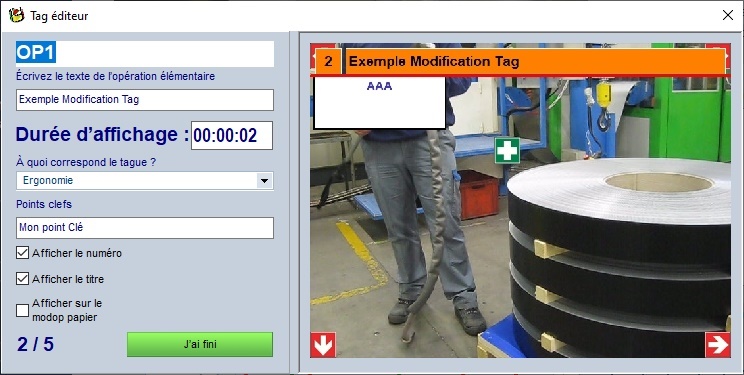The width and height of the screenshot is (744, 375).
Task: Focus the Durée d'affichage time field
Action: tap(232, 136)
